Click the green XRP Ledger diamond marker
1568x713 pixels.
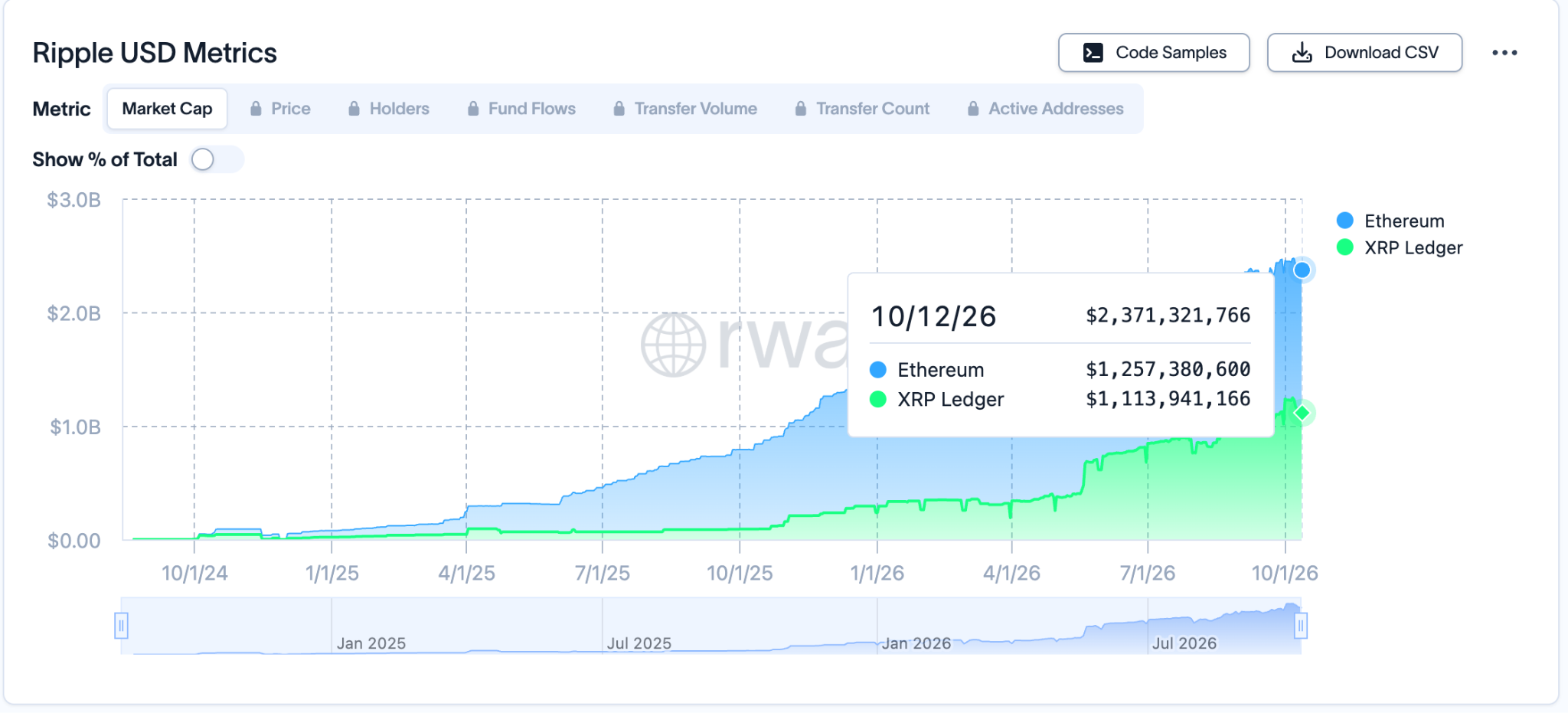pos(1302,414)
